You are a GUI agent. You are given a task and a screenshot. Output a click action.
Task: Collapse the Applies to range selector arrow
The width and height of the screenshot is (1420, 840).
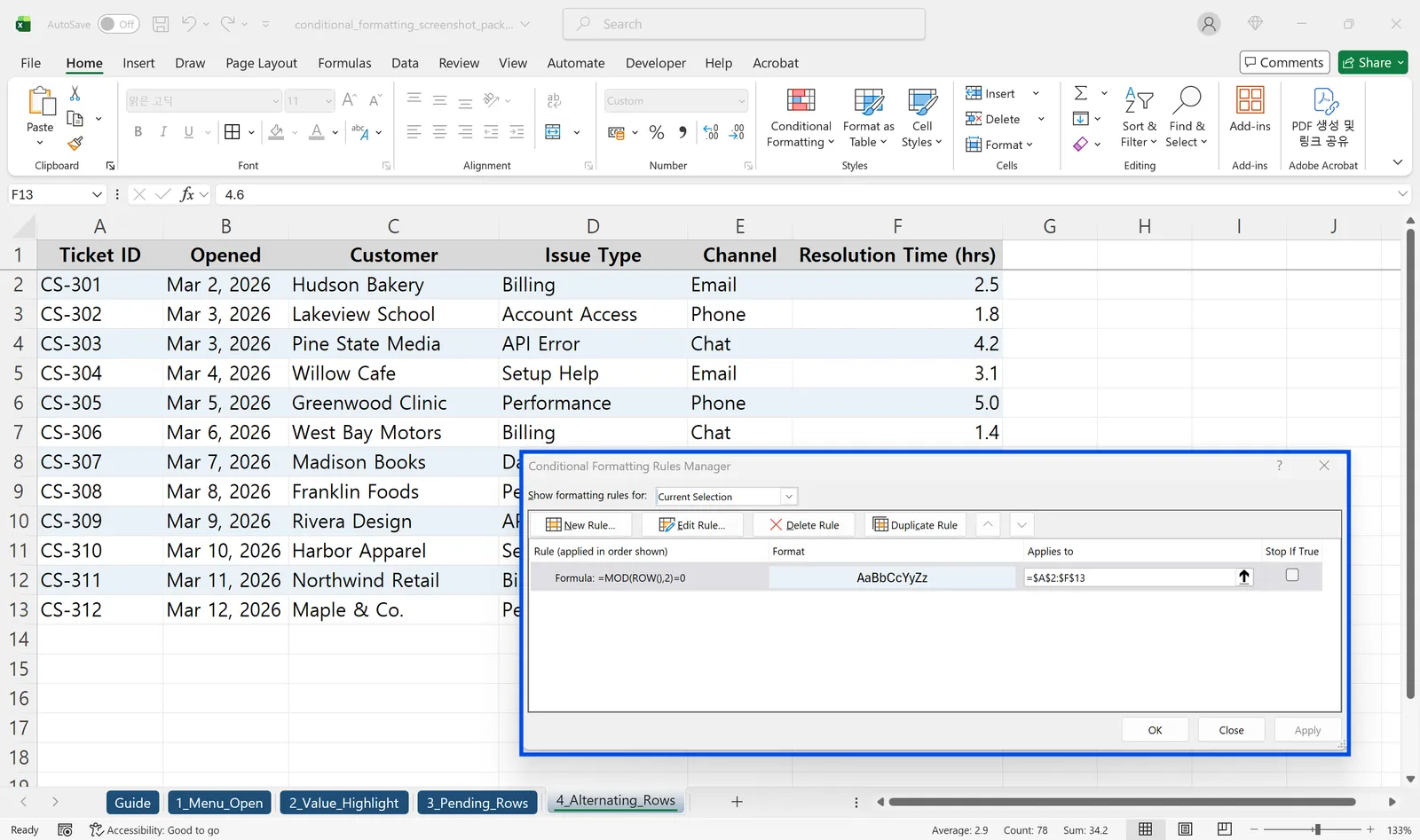click(1244, 577)
